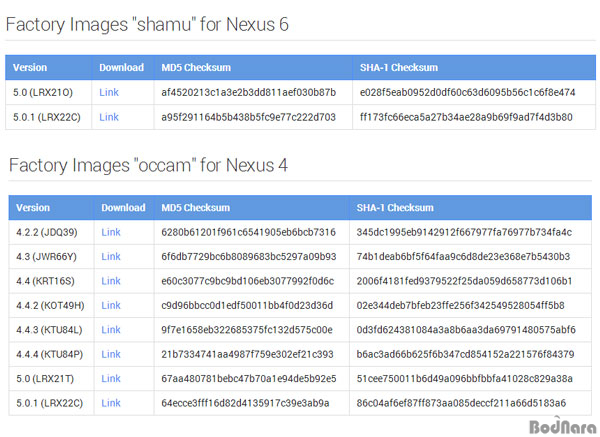Select the Factory Images shamu heading
600x437 pixels.
tap(147, 24)
